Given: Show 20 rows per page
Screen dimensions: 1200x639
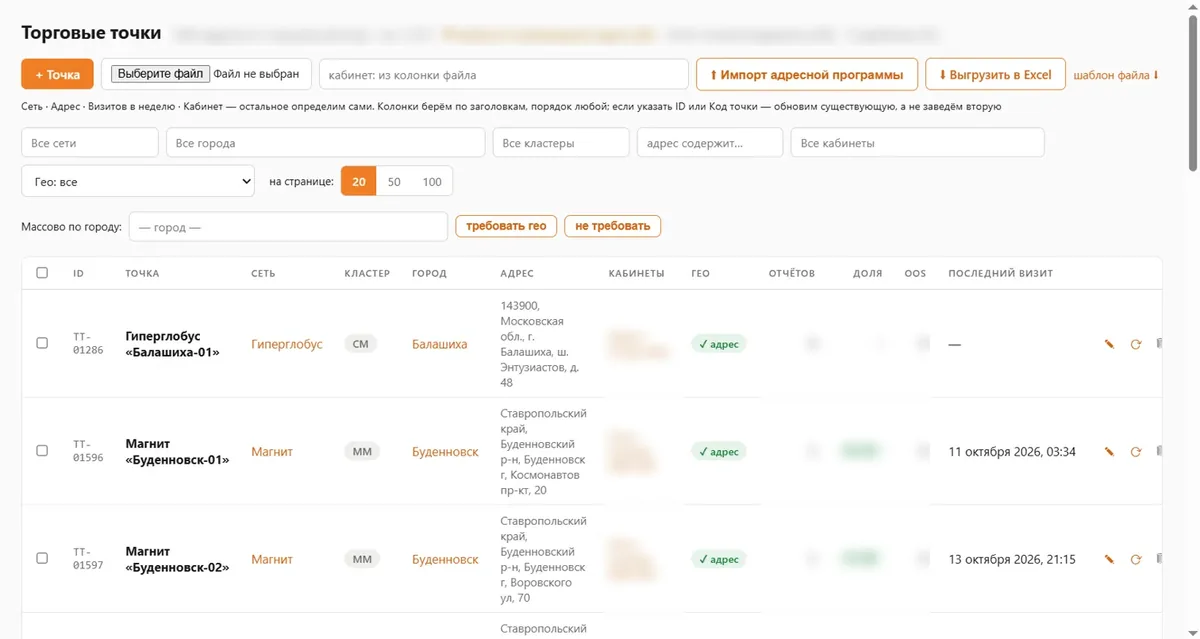Looking at the screenshot, I should tap(359, 182).
